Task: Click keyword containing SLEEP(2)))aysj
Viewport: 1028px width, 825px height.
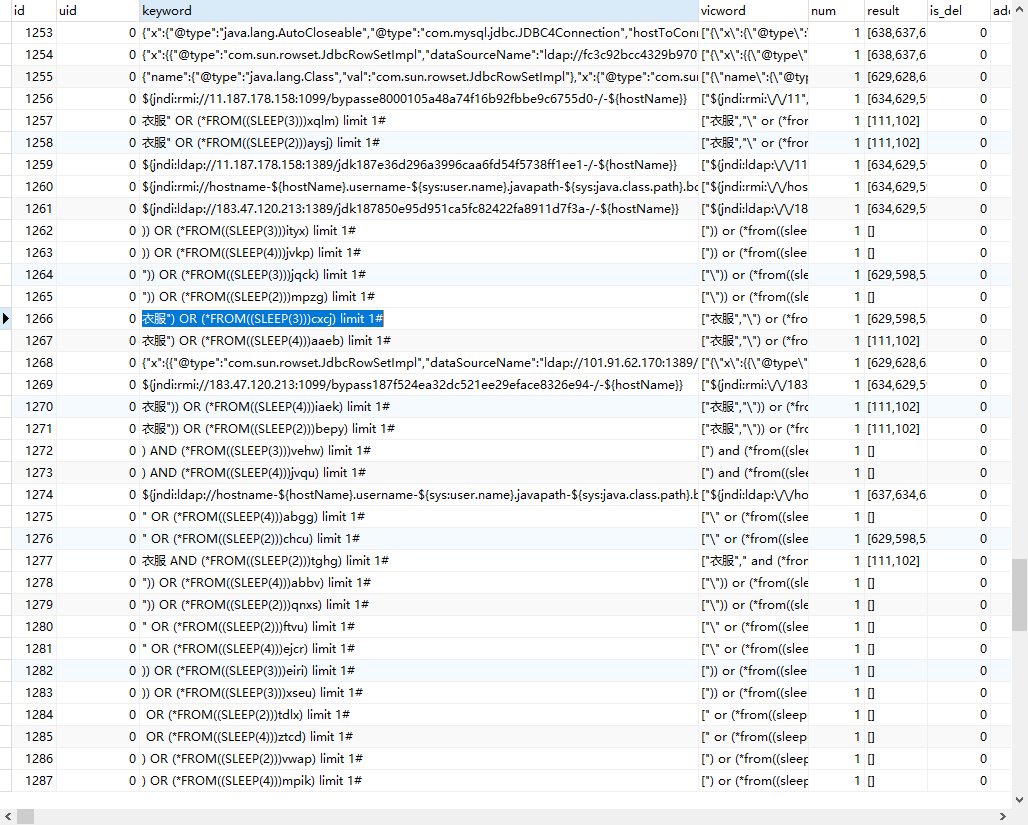Action: coord(419,143)
